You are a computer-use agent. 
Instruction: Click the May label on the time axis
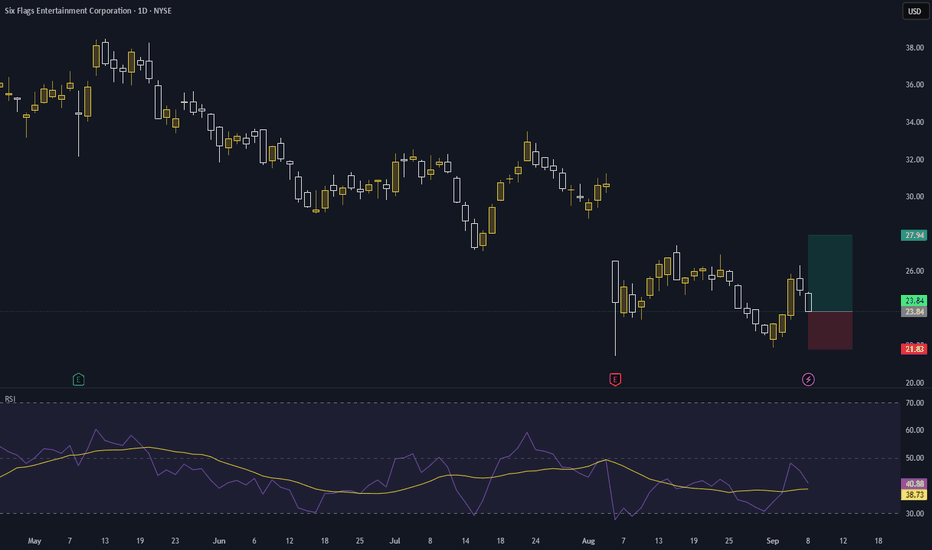point(34,541)
